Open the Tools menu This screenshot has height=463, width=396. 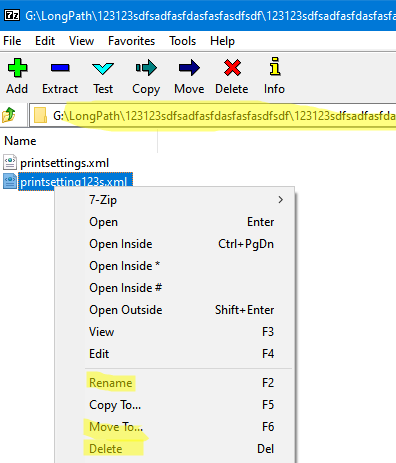click(183, 41)
